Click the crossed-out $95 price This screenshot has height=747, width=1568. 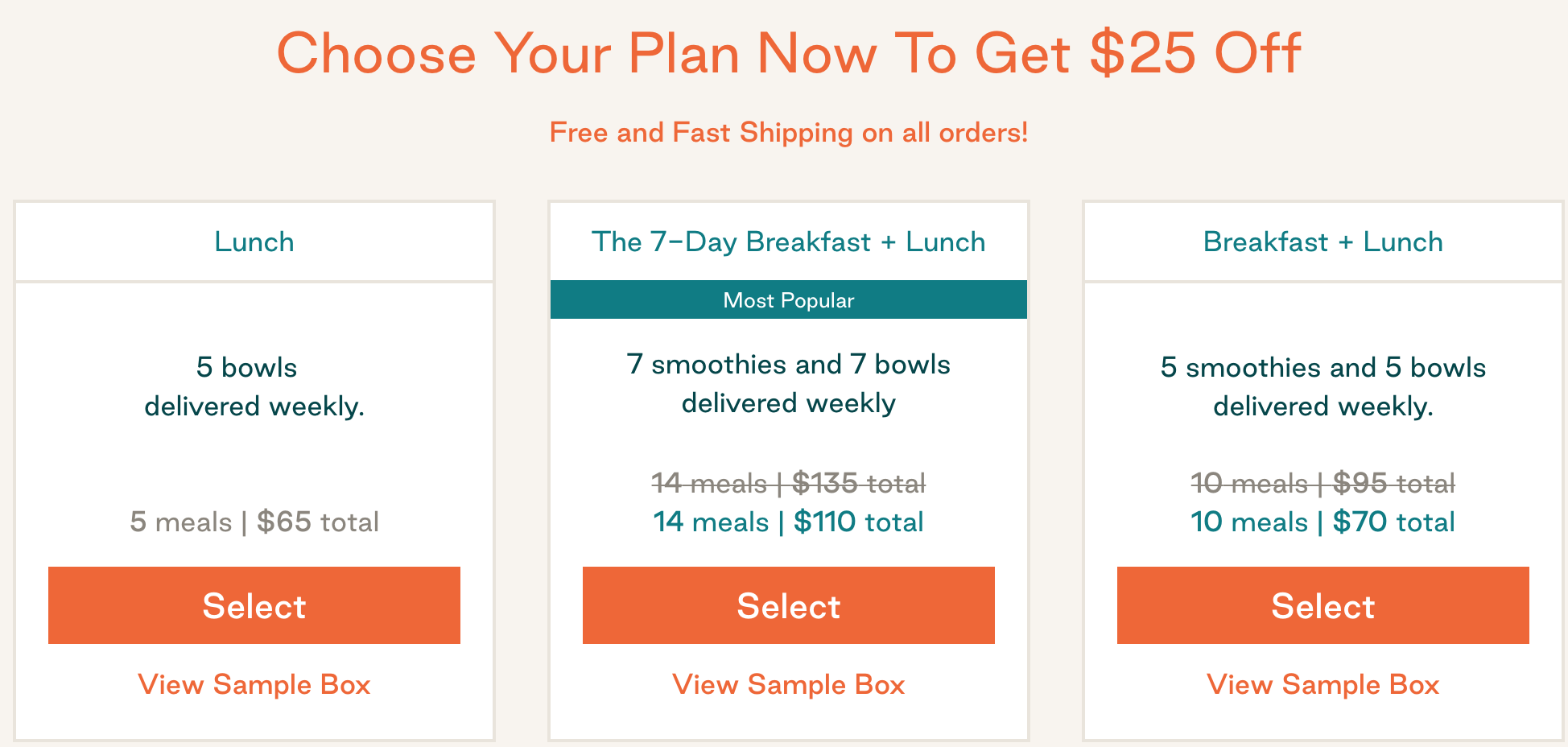click(1322, 483)
